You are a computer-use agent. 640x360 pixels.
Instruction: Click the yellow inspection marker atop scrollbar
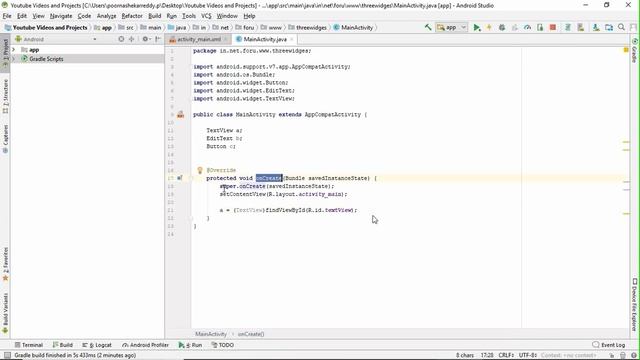point(626,50)
